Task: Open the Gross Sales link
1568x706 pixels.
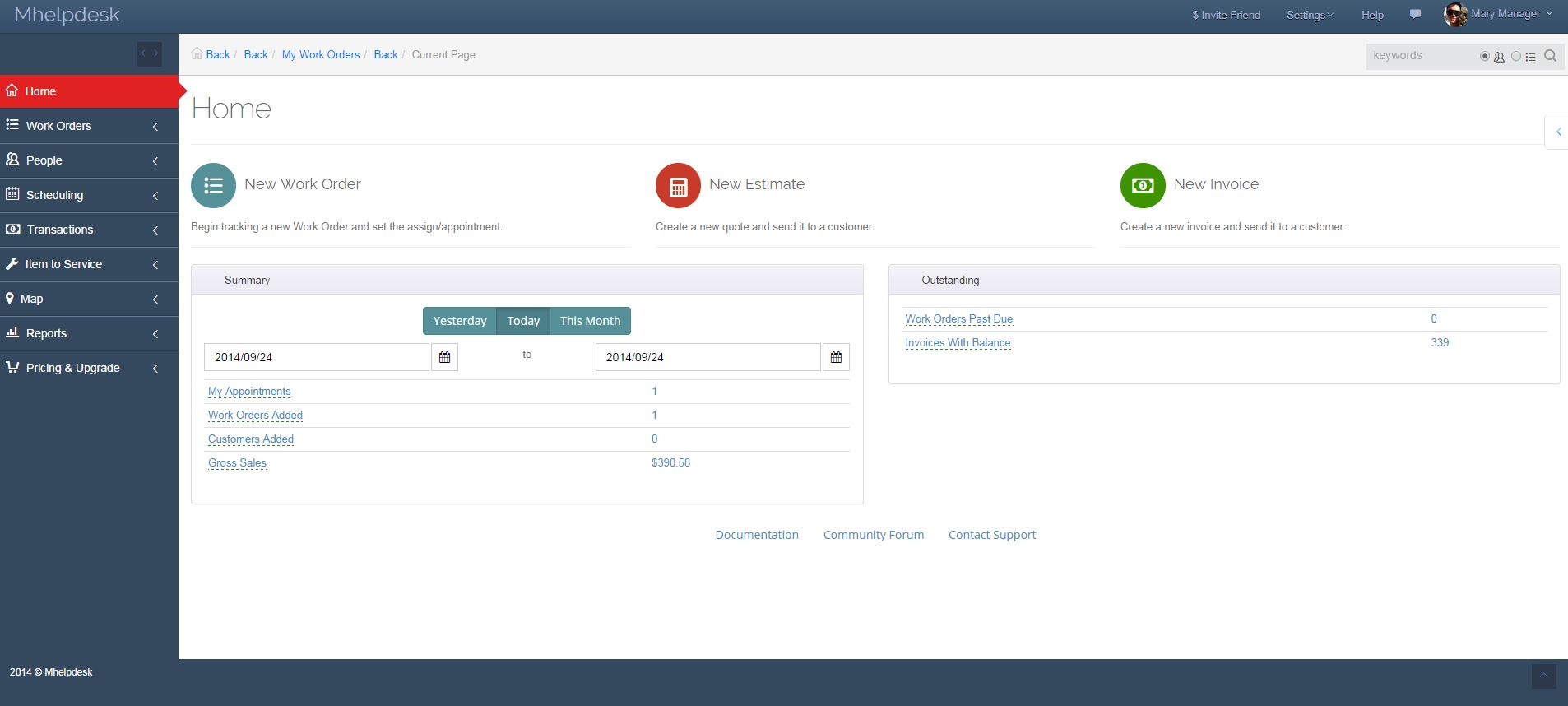Action: (x=237, y=463)
